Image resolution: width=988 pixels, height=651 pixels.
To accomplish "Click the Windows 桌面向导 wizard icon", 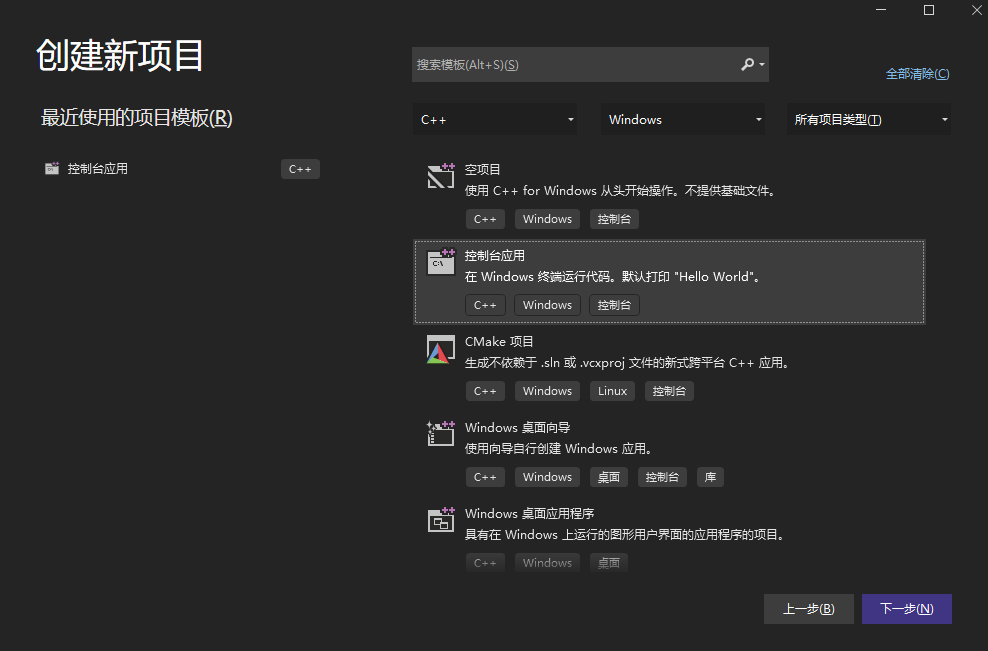I will click(x=440, y=434).
